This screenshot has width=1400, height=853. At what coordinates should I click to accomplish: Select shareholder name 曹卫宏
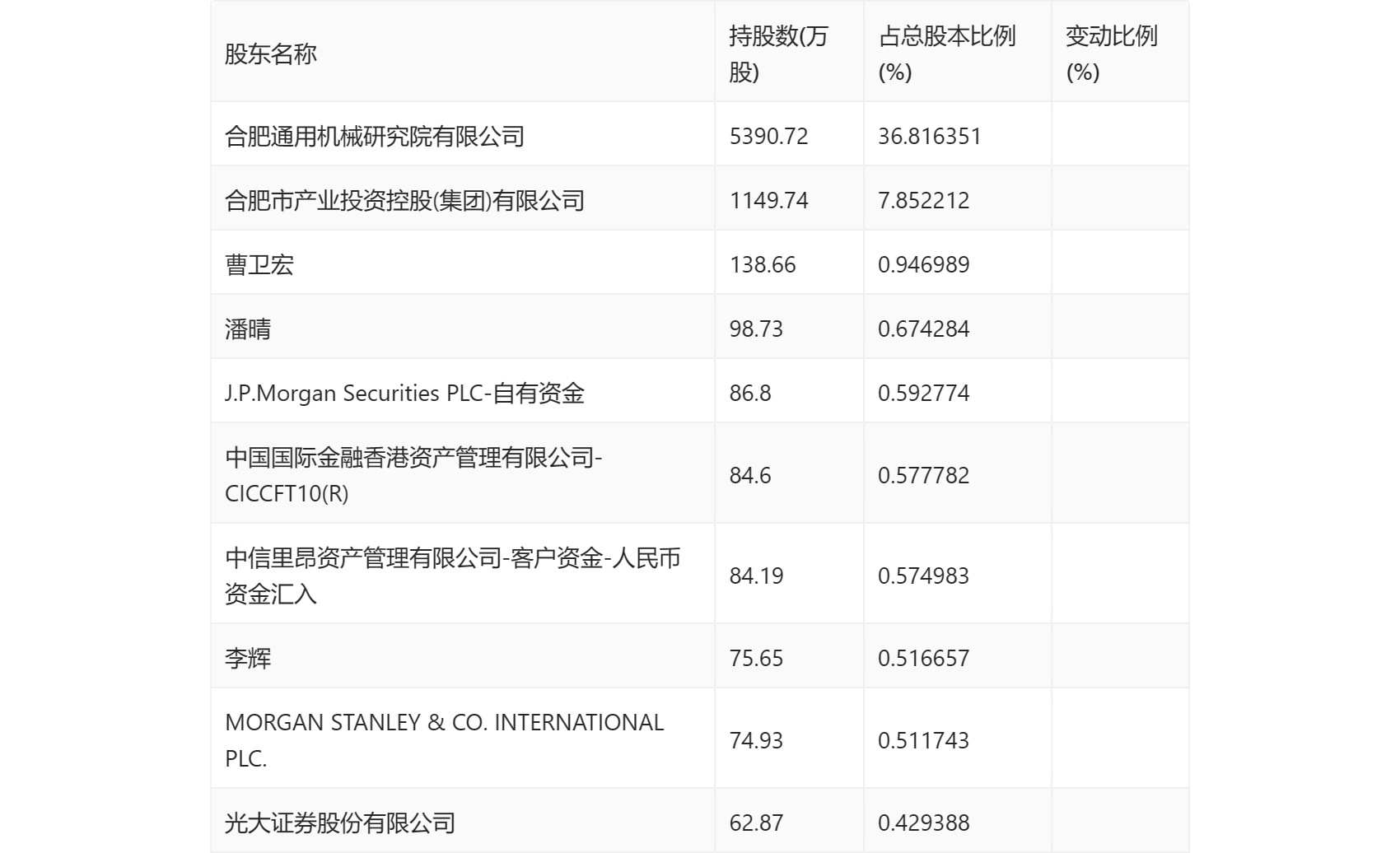[259, 264]
